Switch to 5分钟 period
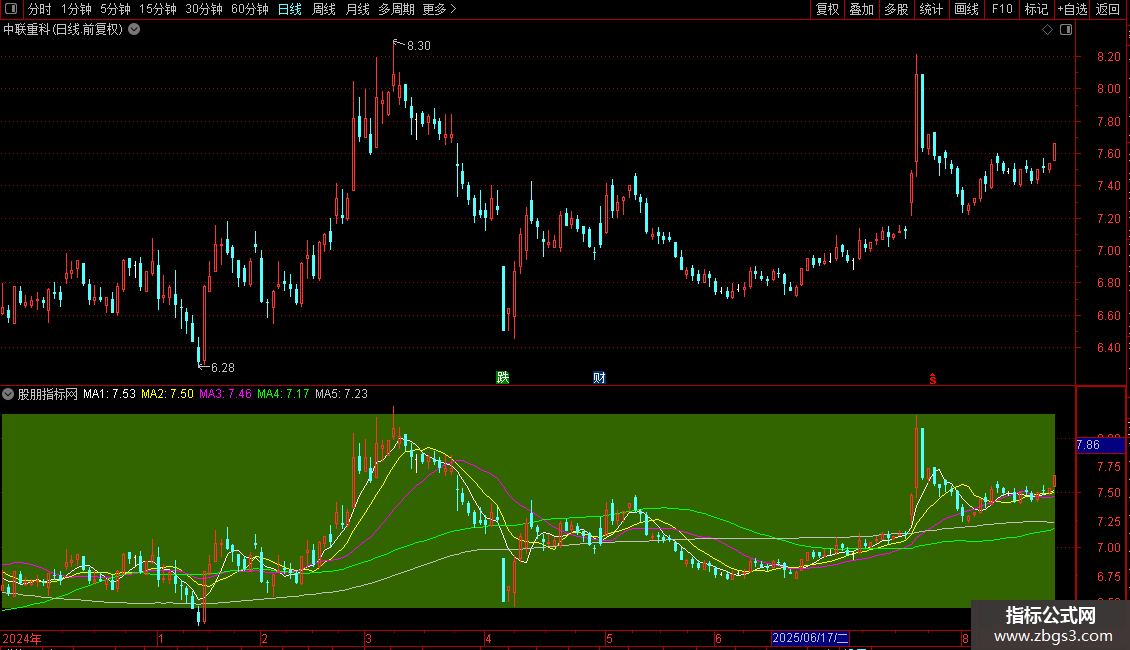Screen dimensions: 1130x650 tap(115, 9)
